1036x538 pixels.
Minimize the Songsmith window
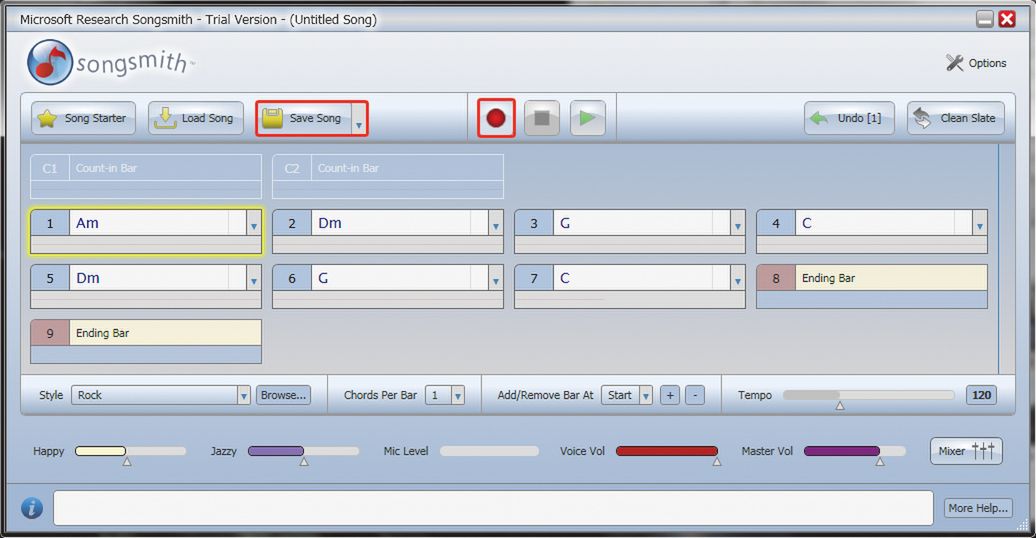pyautogui.click(x=984, y=19)
